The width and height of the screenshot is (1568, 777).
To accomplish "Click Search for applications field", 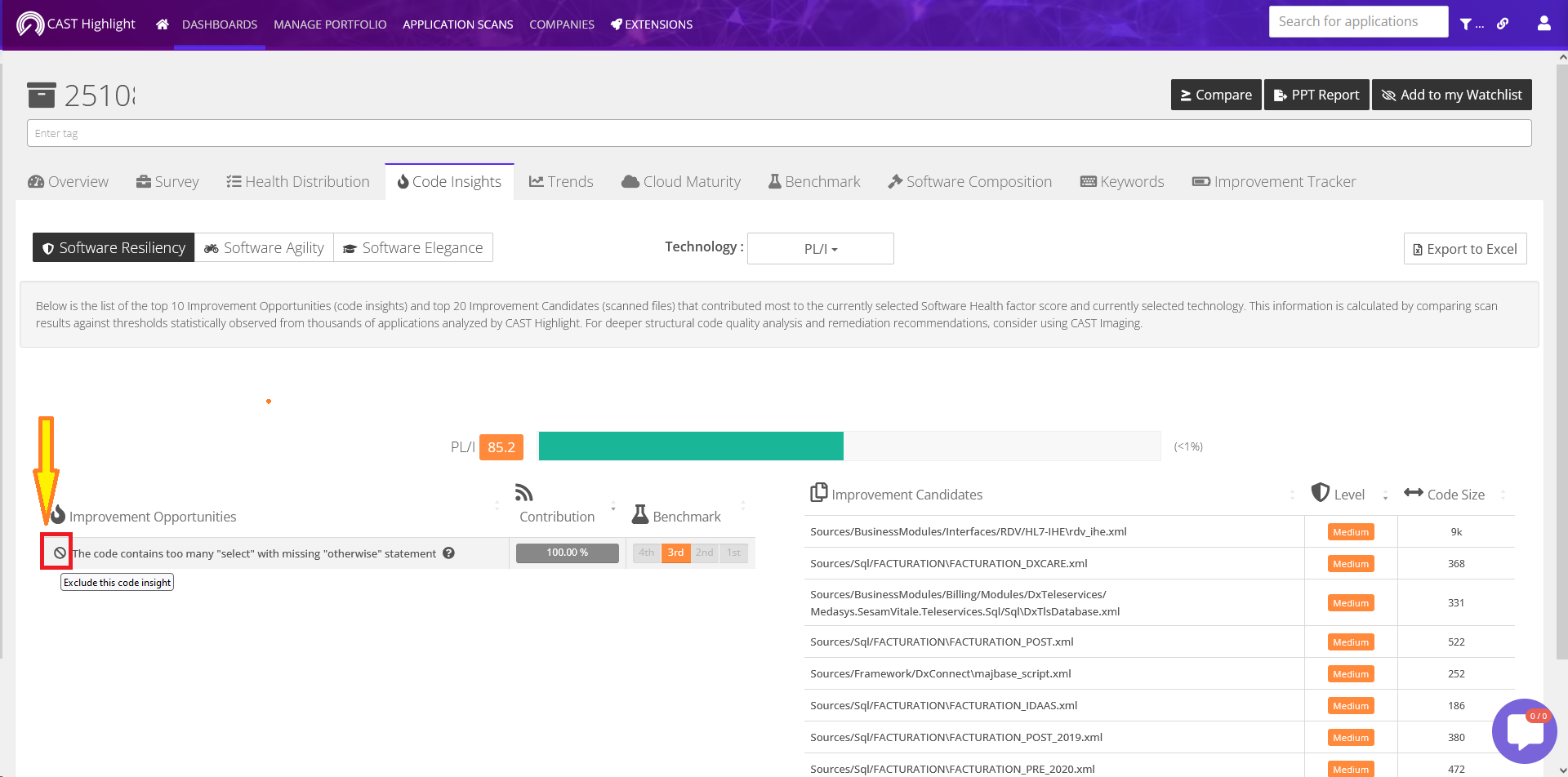I will [x=1359, y=22].
